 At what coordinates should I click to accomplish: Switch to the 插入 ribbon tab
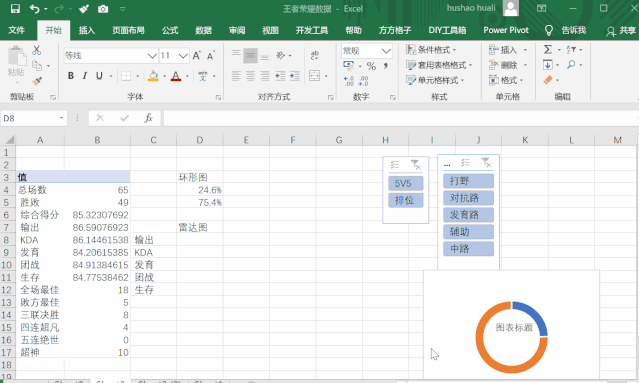pos(86,30)
